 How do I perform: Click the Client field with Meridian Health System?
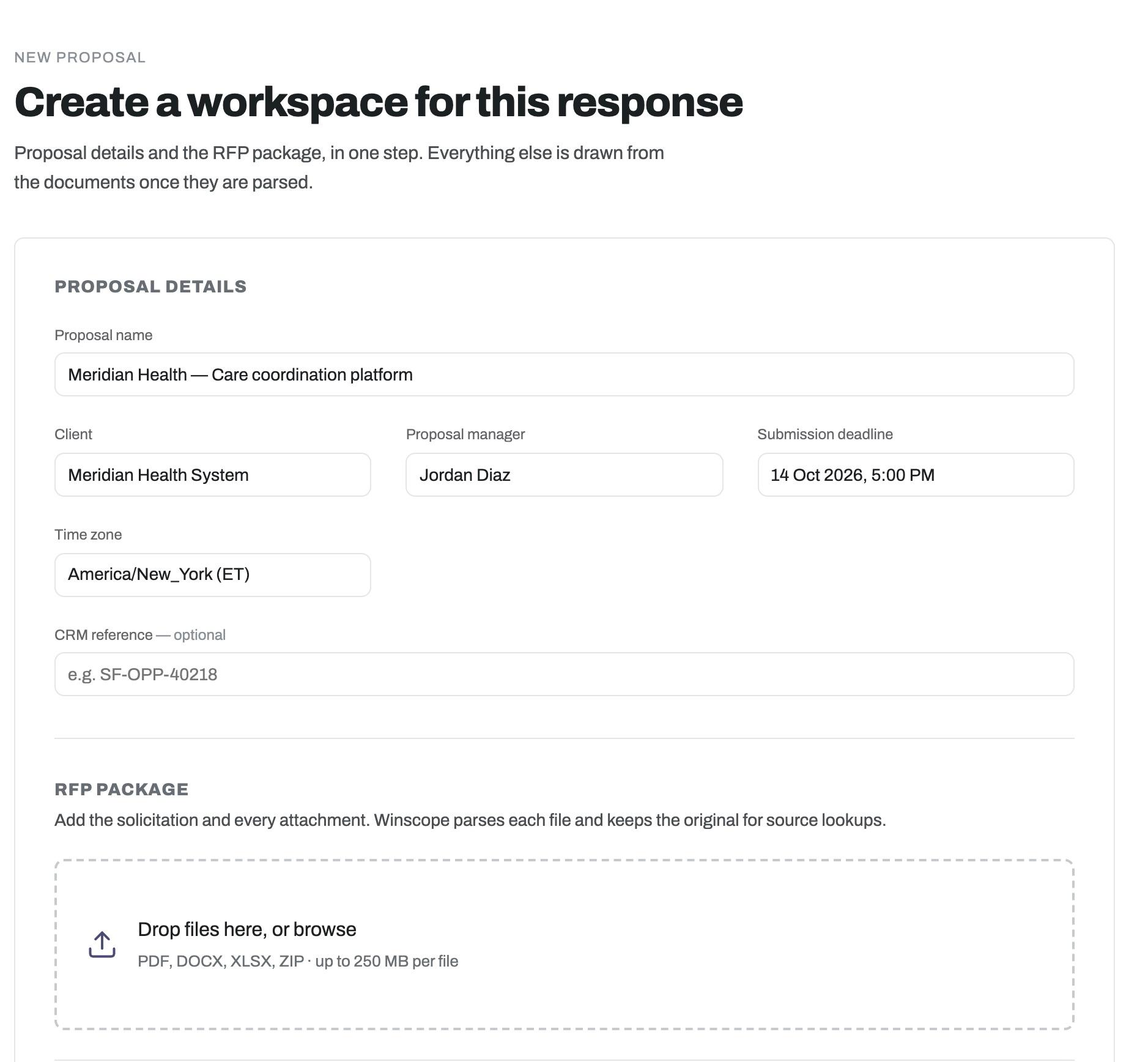click(x=213, y=475)
